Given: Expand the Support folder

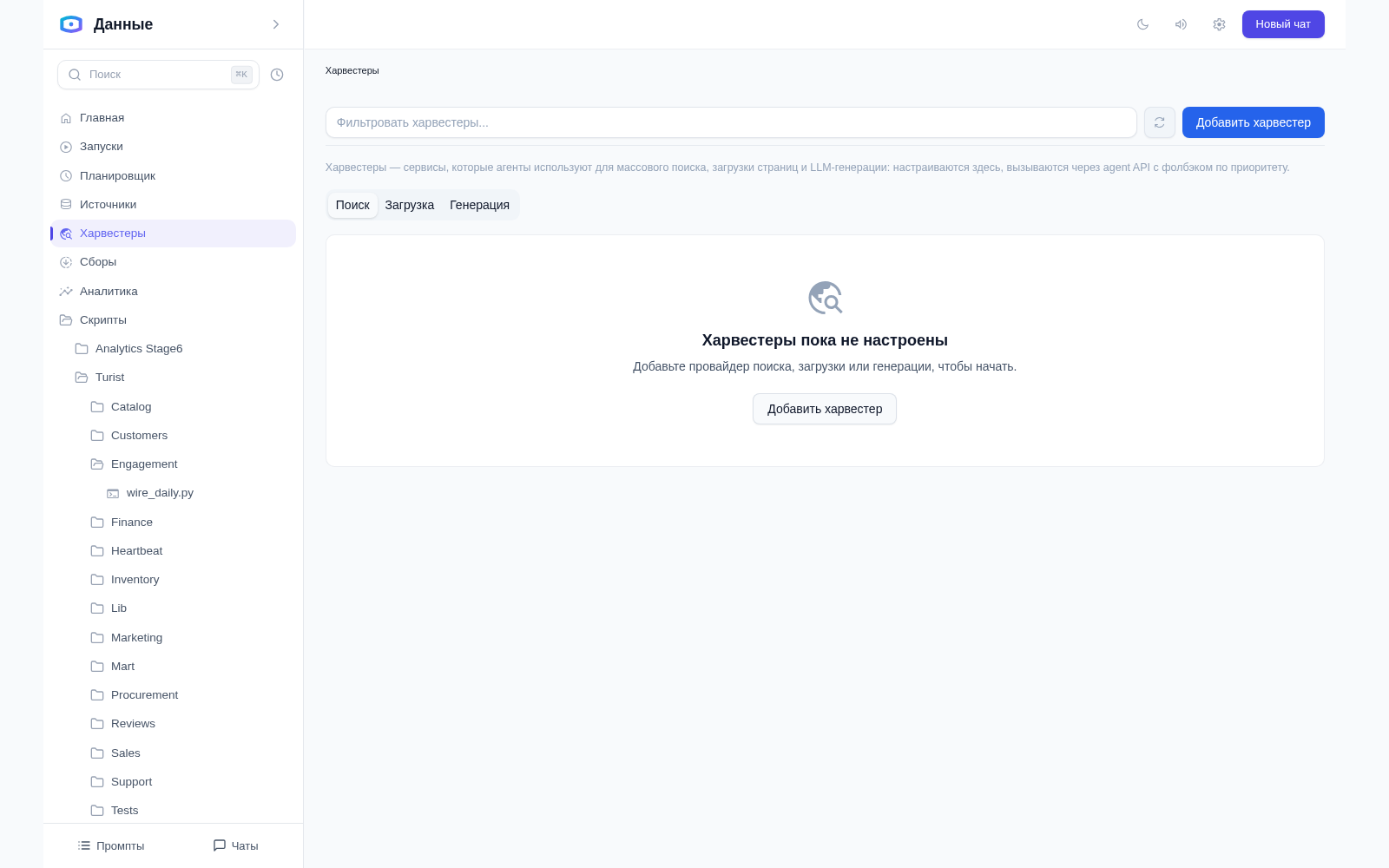Looking at the screenshot, I should tap(189, 782).
